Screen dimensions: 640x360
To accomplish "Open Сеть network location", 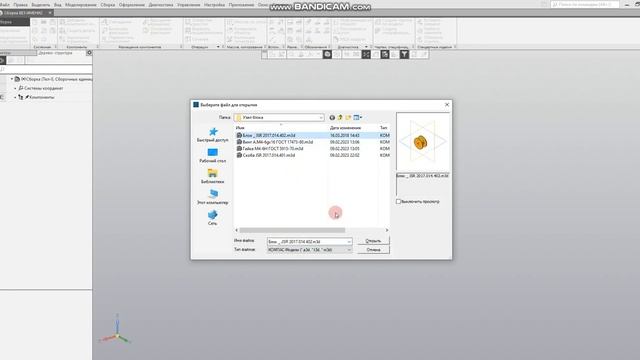I will (x=213, y=218).
